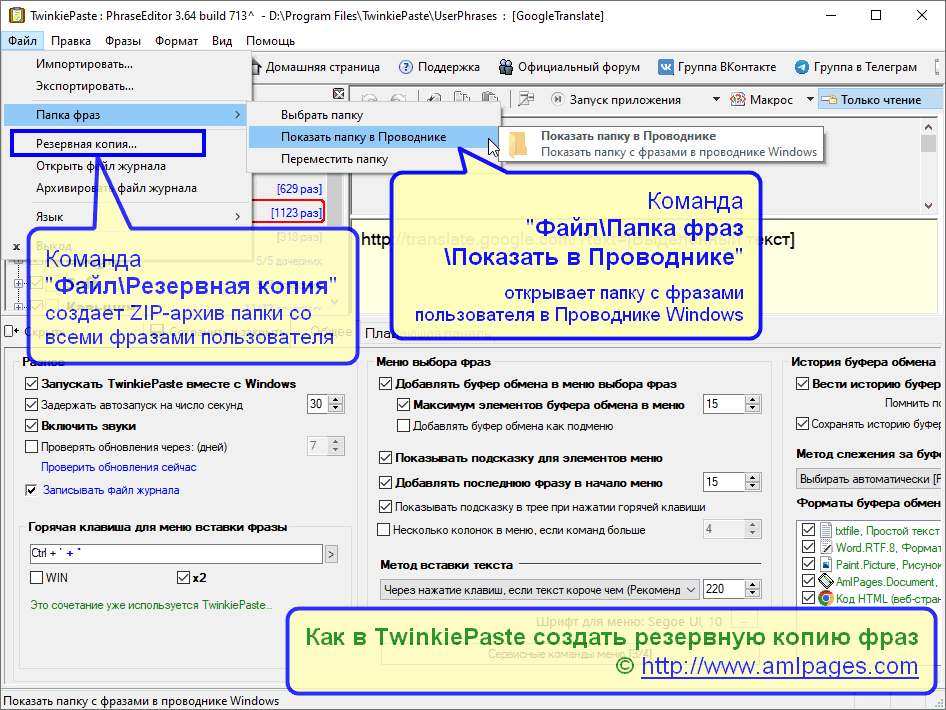Open the Выбирать автоматически combo box
Viewport: 946px width, 710px height.
coord(869,479)
